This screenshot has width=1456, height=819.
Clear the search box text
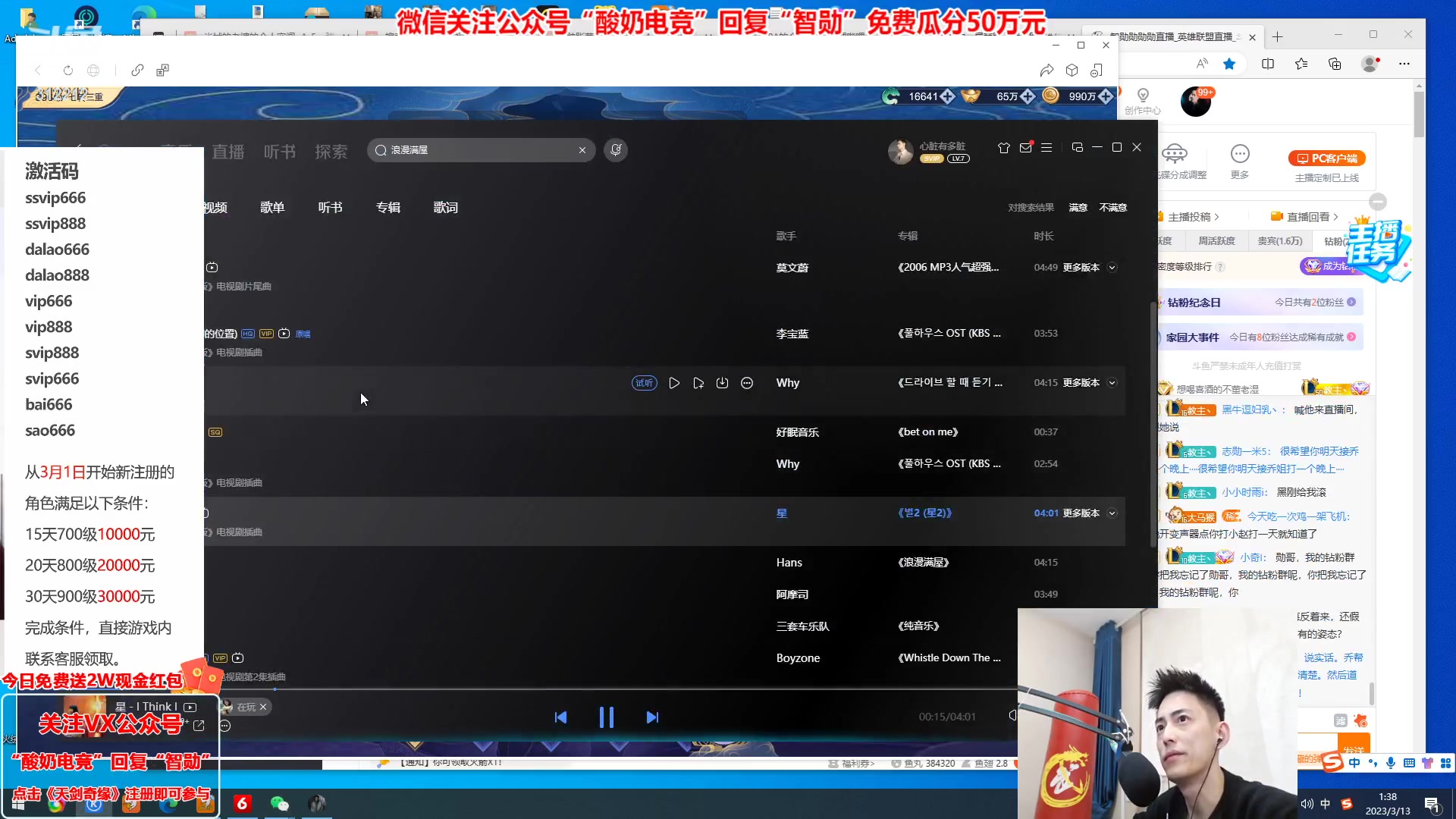click(x=582, y=150)
